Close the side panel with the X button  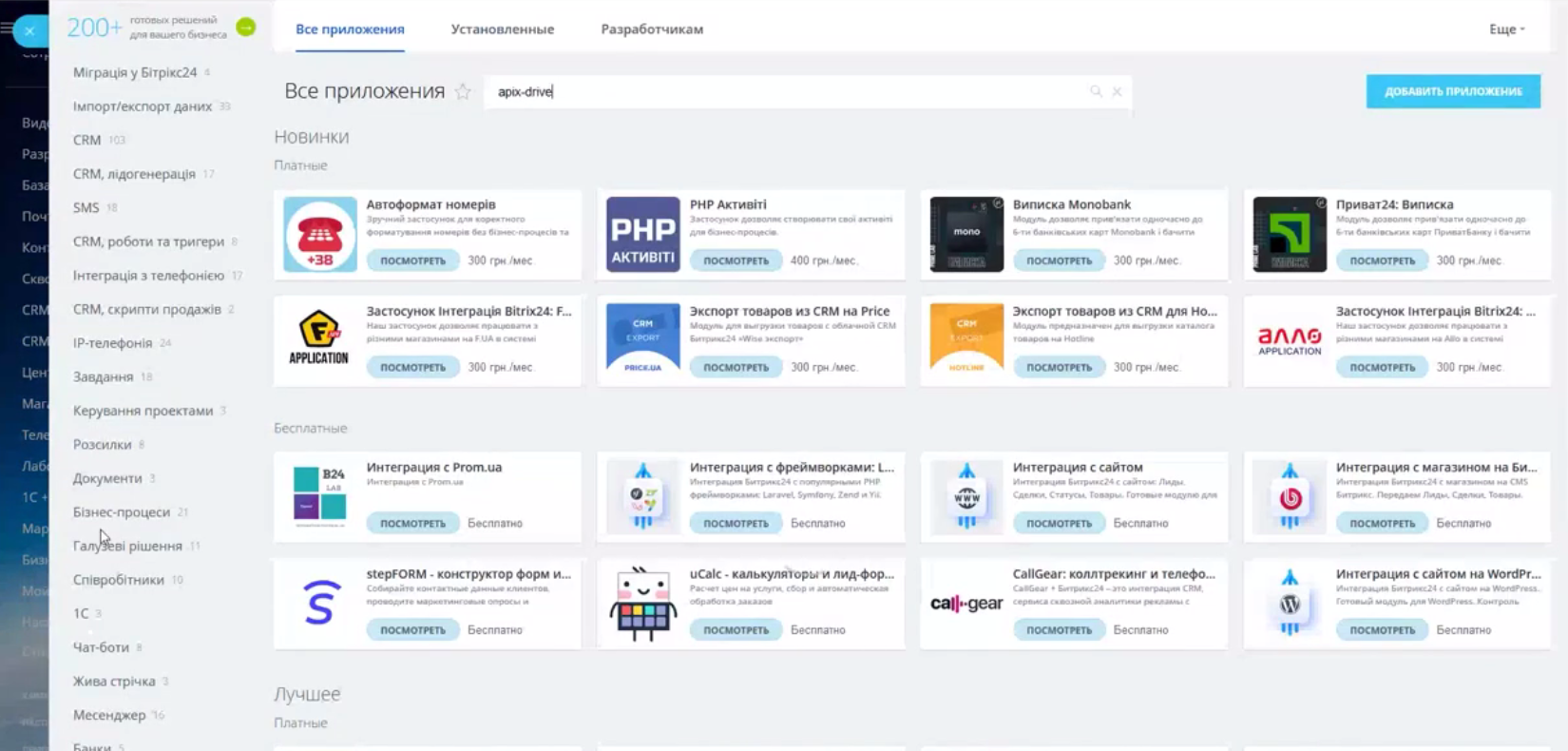29,30
